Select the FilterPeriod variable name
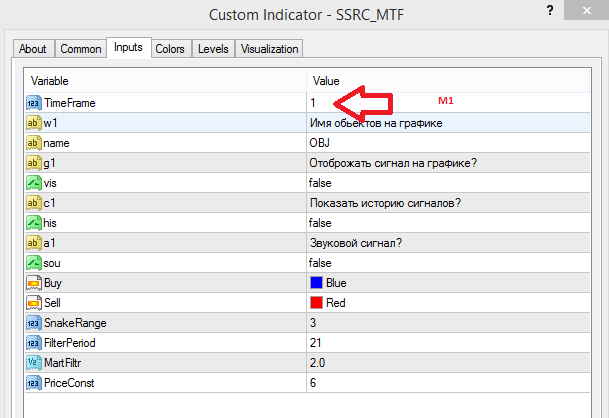Viewport: 609px width, 418px height. pos(70,343)
